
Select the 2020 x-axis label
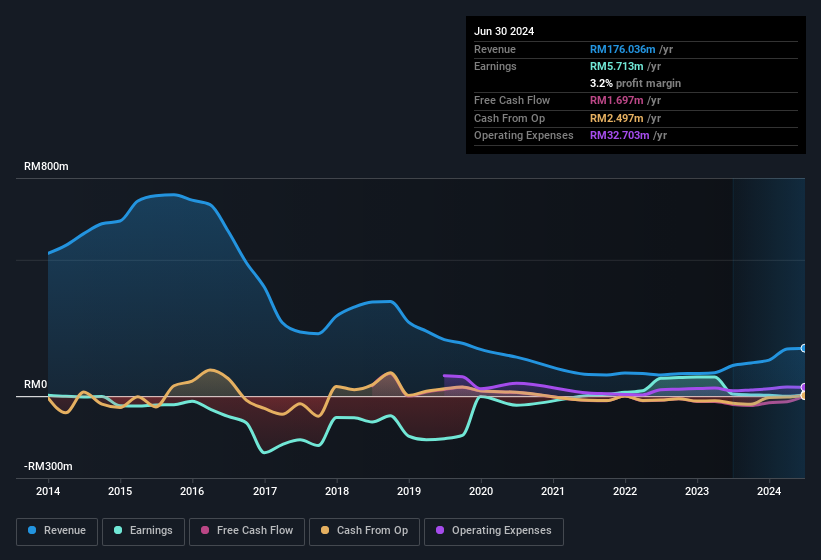pyautogui.click(x=481, y=491)
